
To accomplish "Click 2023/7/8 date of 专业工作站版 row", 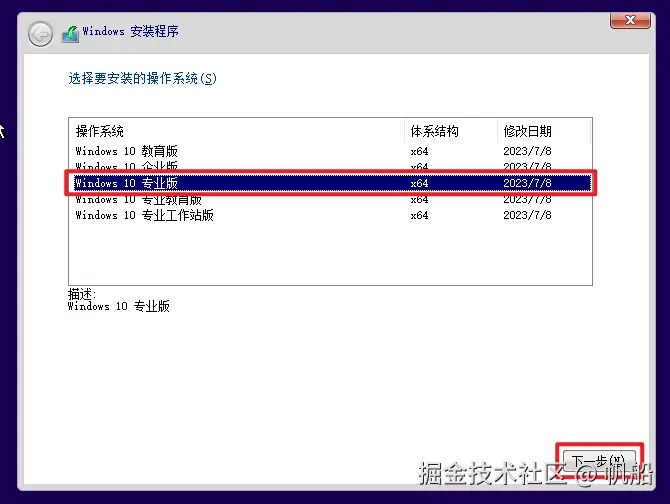I will (x=527, y=215).
